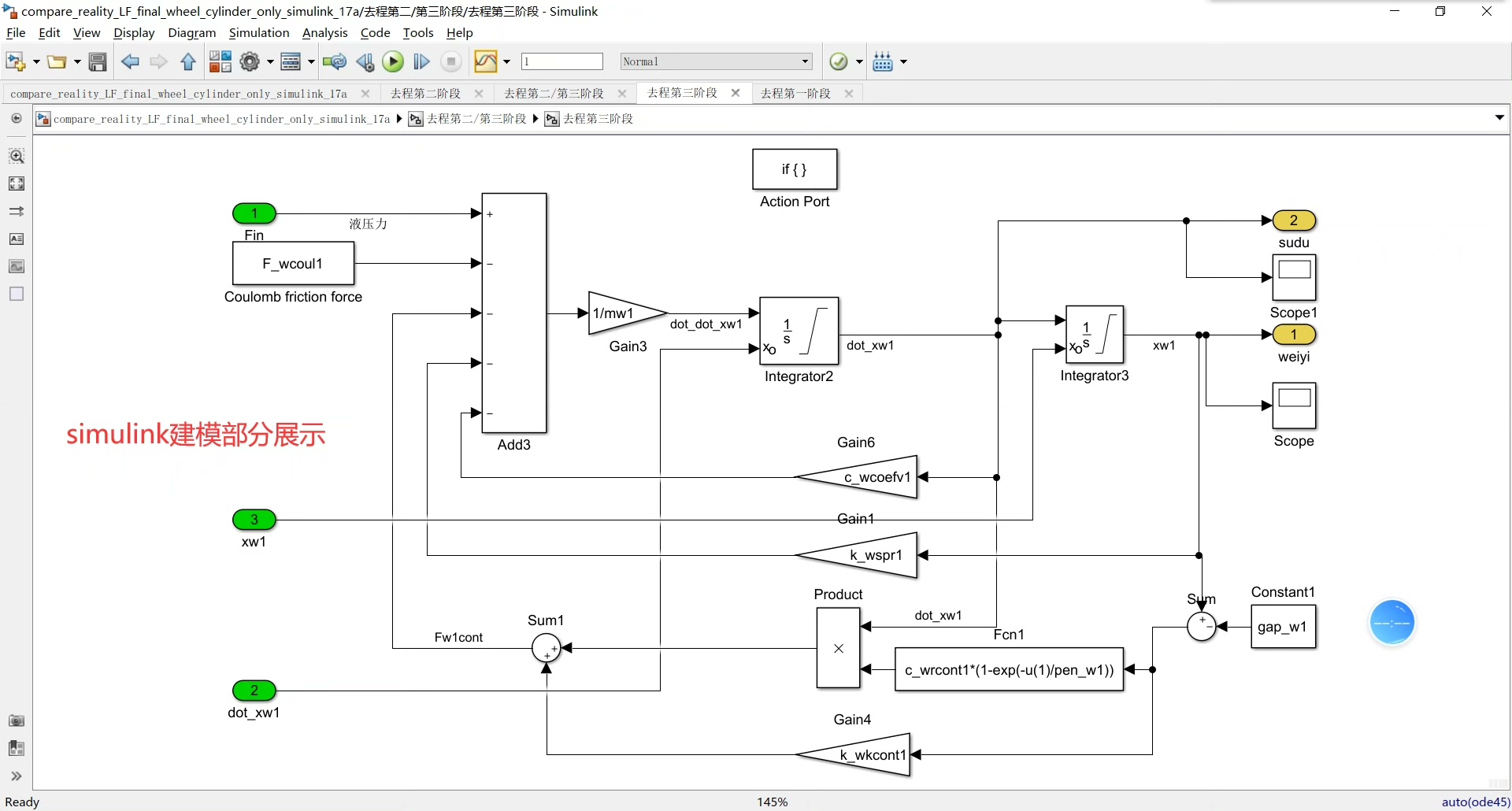Click the Step Forward button
The width and height of the screenshot is (1512, 811).
[421, 61]
